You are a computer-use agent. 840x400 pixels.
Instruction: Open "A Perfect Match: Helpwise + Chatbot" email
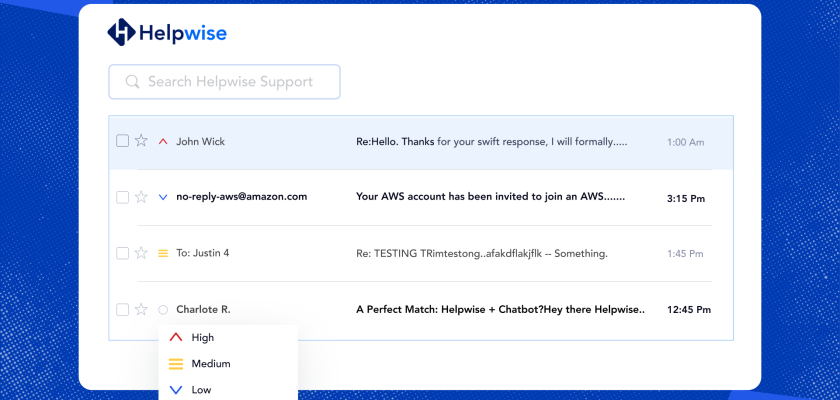500,310
